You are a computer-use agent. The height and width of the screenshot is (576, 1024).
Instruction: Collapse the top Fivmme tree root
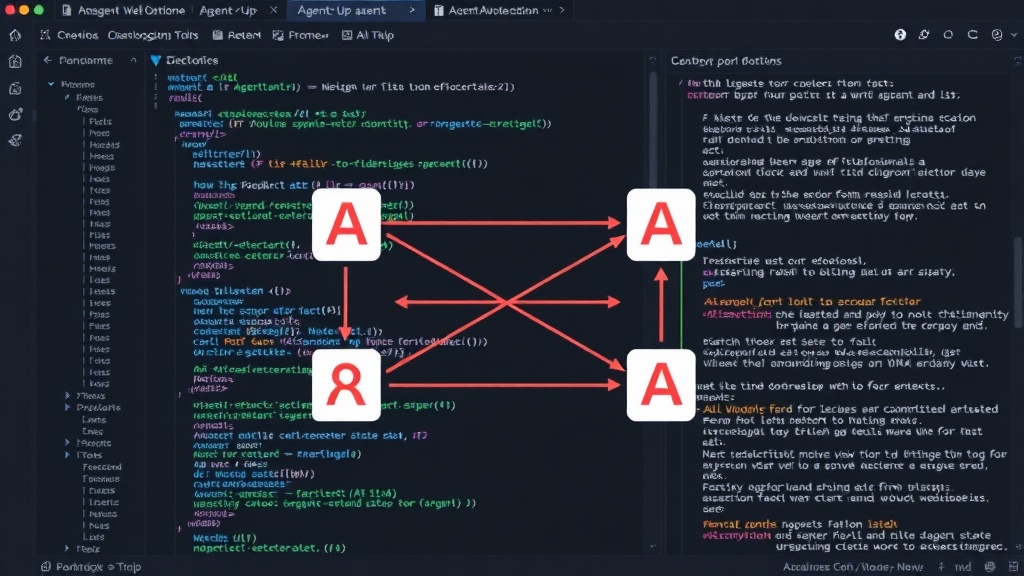point(51,84)
